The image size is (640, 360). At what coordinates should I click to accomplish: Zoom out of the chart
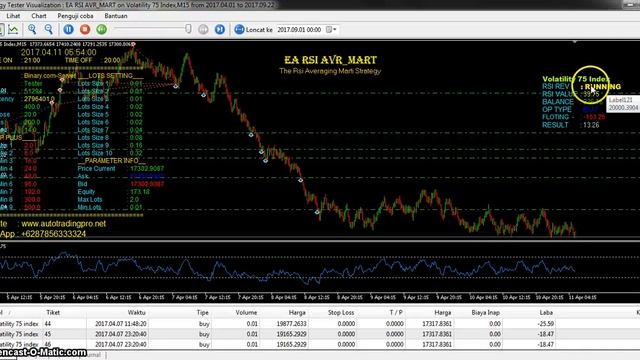point(49,29)
